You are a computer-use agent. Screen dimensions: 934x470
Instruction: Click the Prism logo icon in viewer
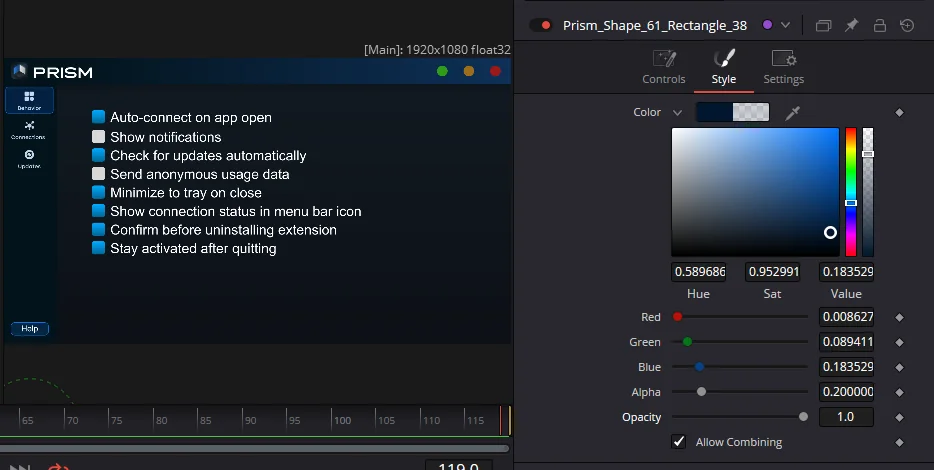click(x=19, y=71)
